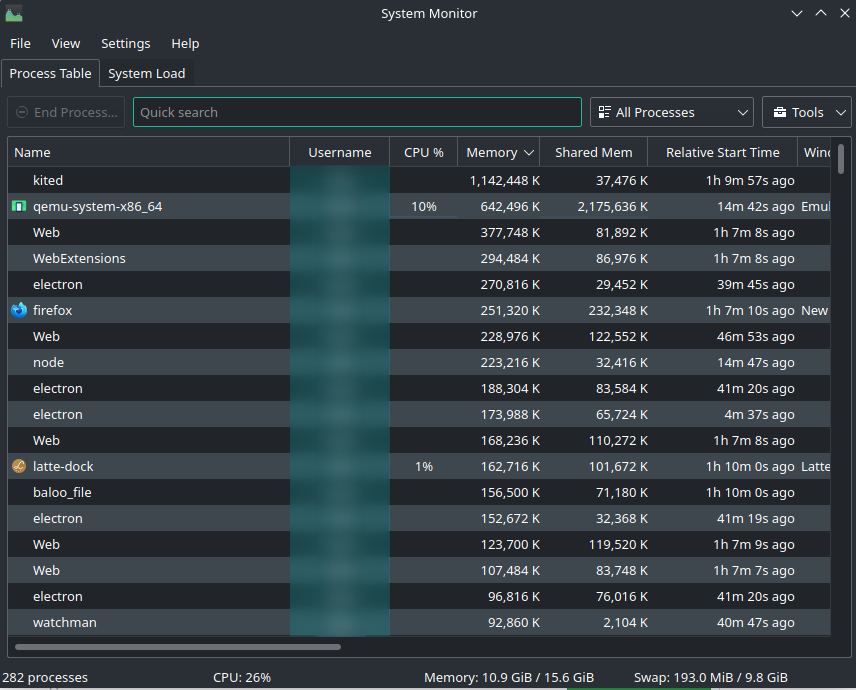The height and width of the screenshot is (690, 856).
Task: Open the Settings menu
Action: (x=126, y=44)
